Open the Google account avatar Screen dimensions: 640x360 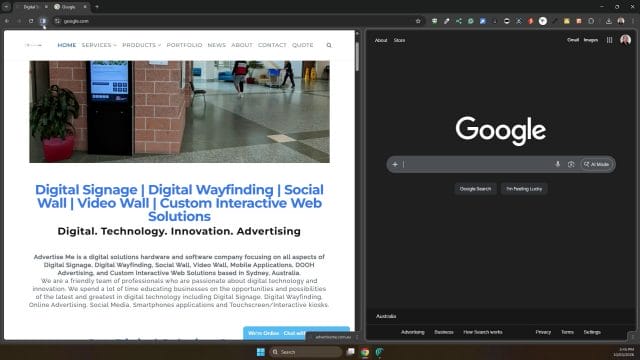point(625,40)
